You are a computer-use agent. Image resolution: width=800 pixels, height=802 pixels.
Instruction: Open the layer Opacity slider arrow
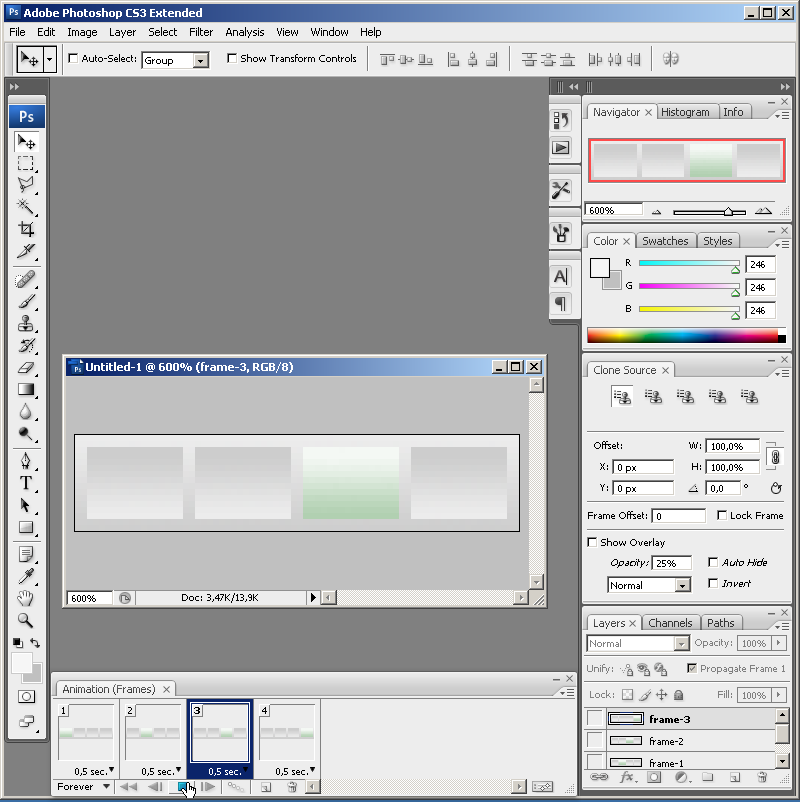point(779,643)
